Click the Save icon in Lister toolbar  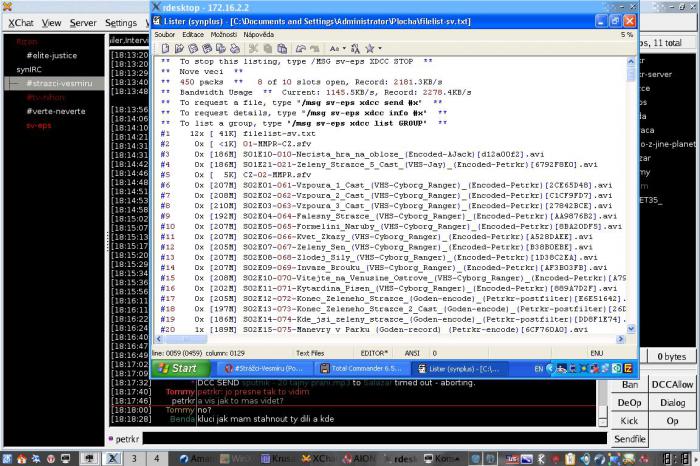[193, 48]
